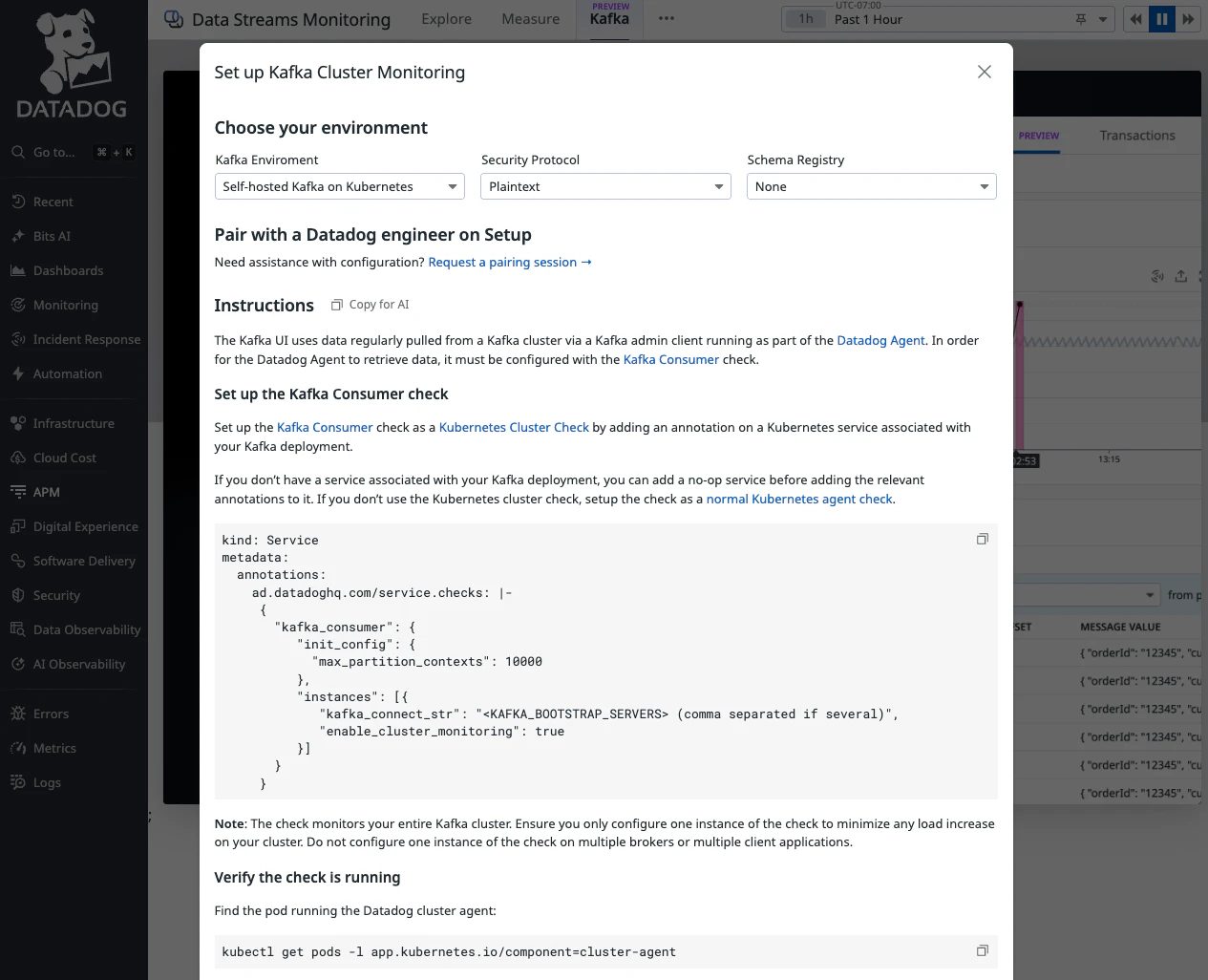This screenshot has width=1208, height=980.
Task: Open the Security Protocol dropdown
Action: point(604,186)
